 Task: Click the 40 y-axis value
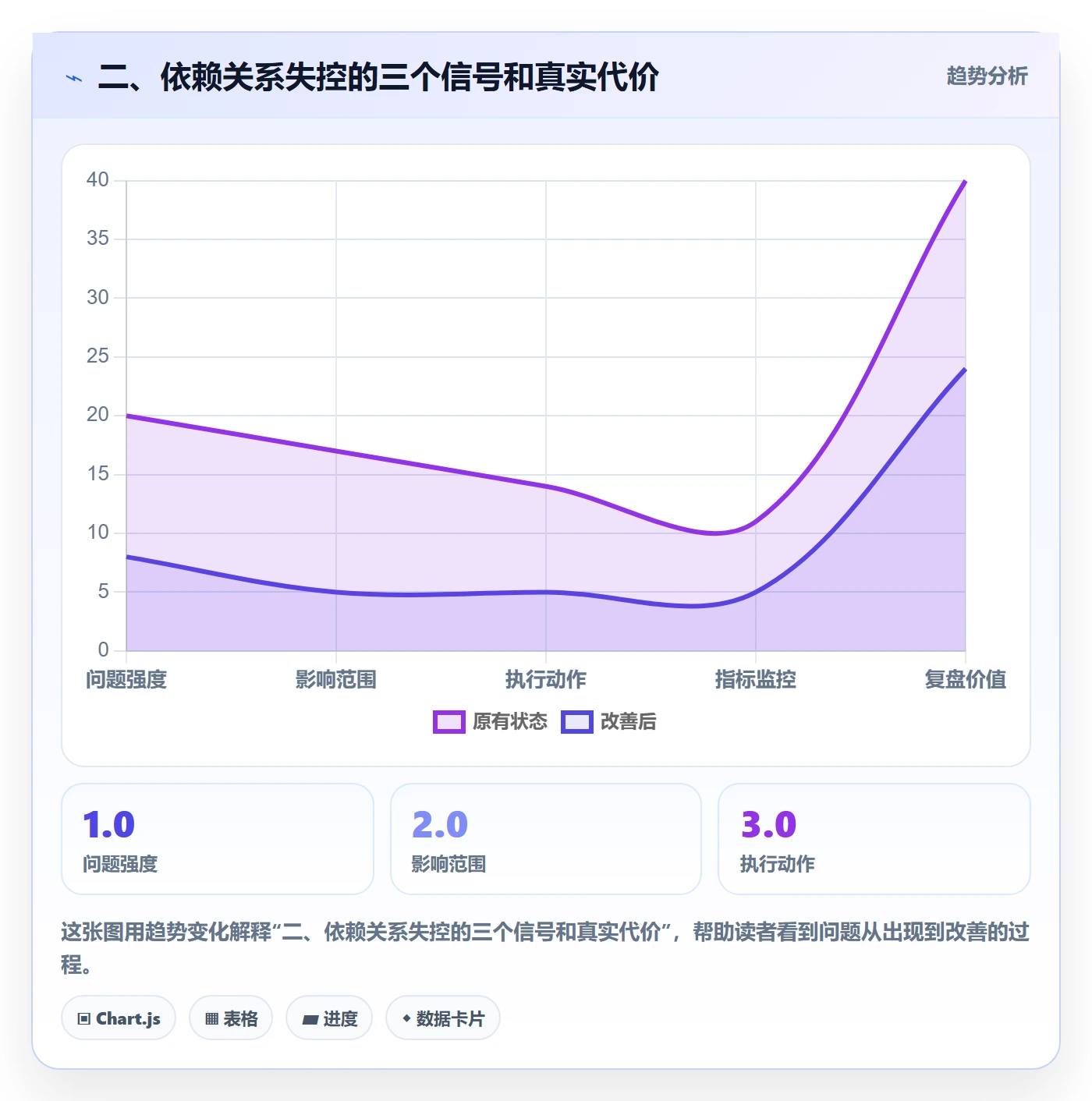coord(97,180)
